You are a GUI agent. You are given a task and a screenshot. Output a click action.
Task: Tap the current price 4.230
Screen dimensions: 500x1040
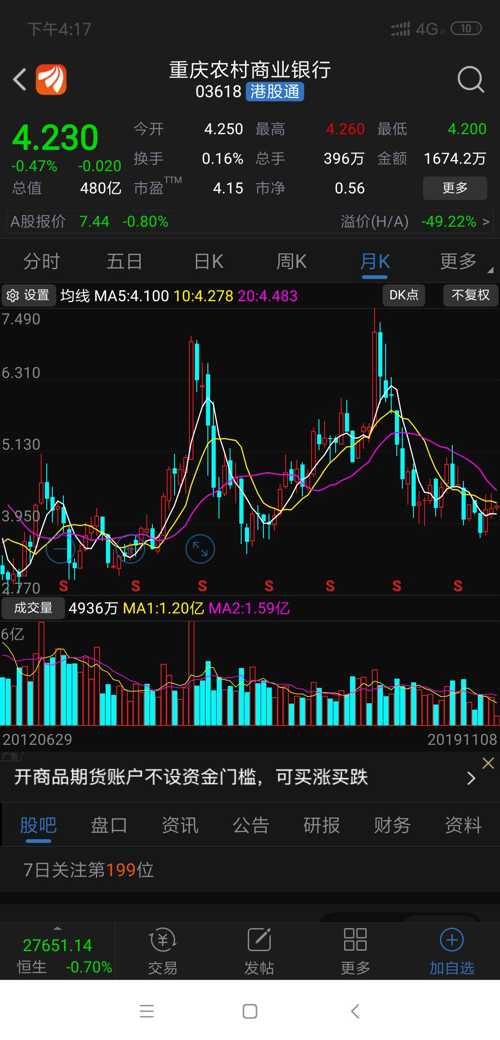coord(55,137)
